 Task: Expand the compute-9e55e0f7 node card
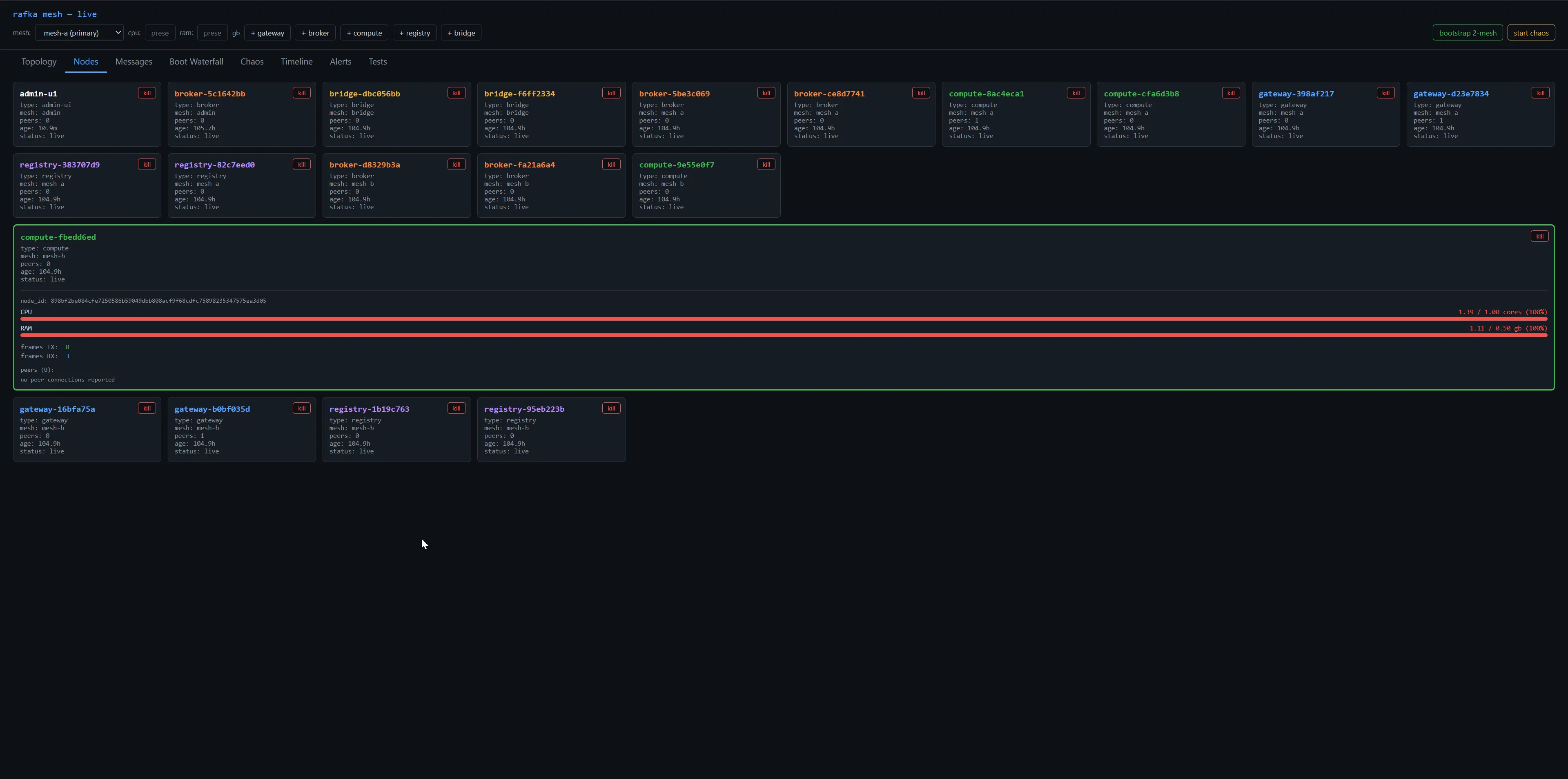[706, 185]
